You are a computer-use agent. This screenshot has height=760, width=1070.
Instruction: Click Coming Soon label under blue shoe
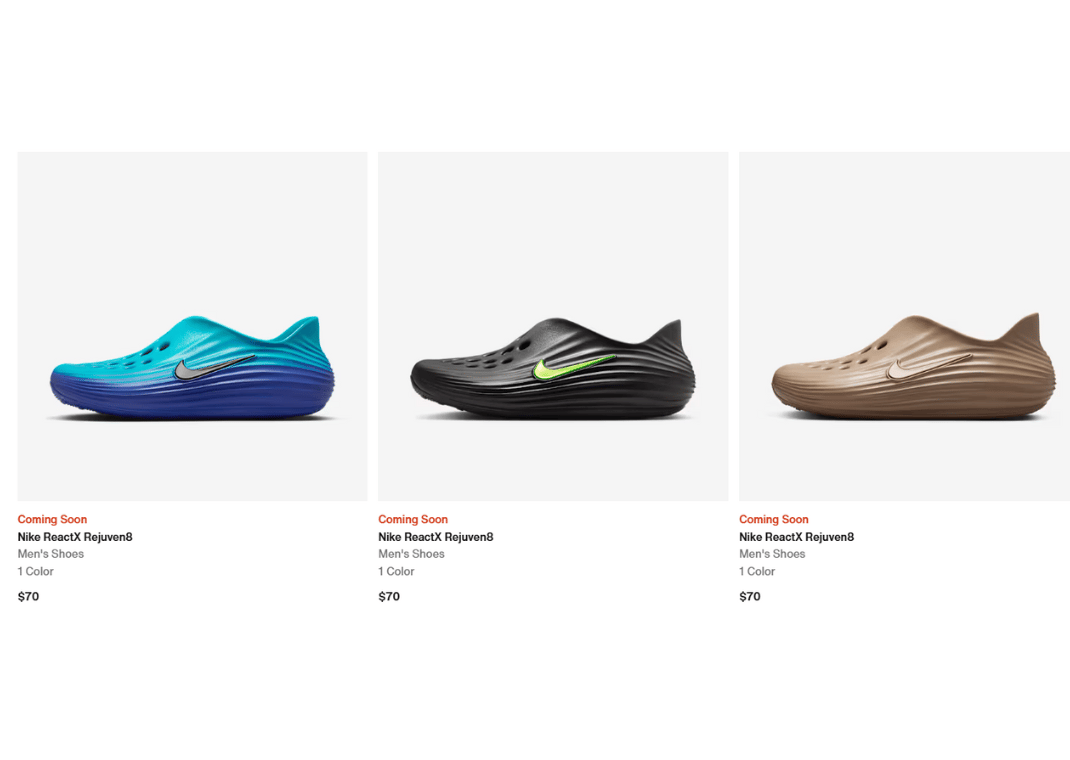point(53,519)
